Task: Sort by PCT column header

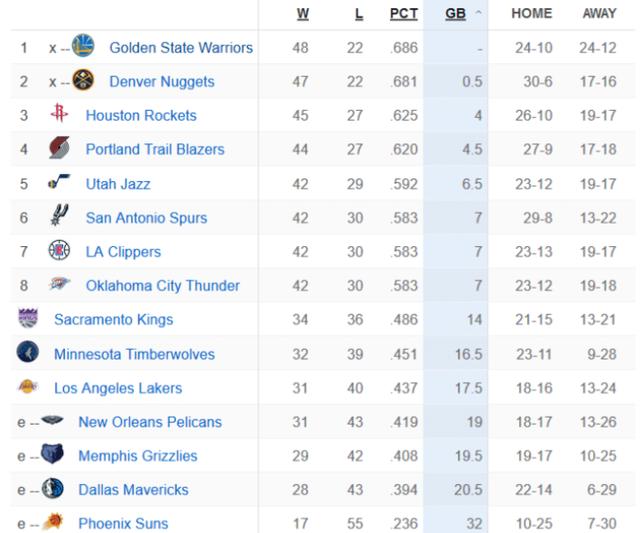Action: (404, 13)
